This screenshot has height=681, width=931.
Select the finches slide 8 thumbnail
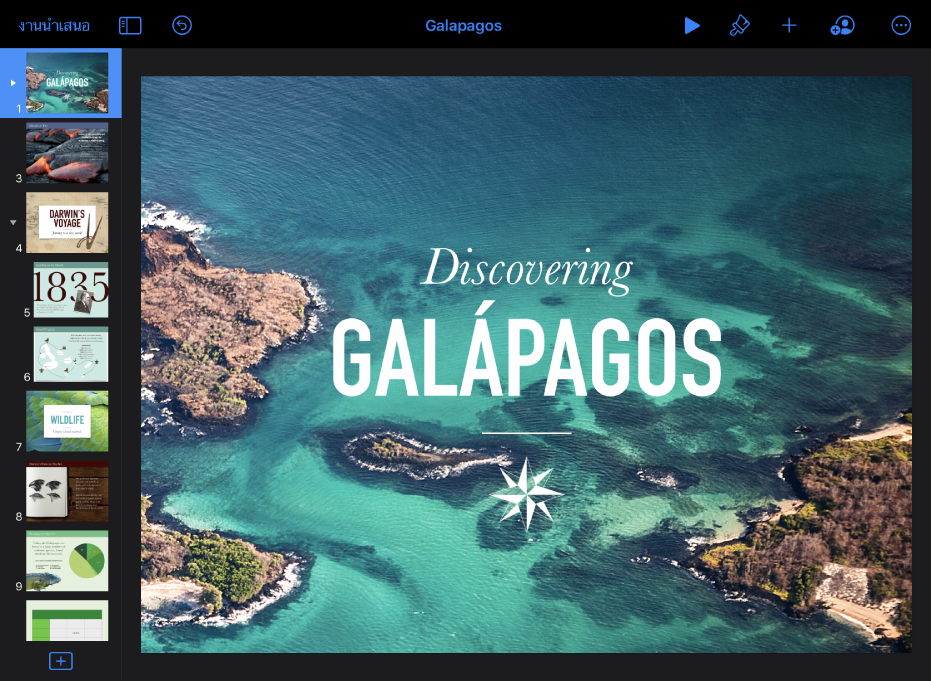point(67,491)
